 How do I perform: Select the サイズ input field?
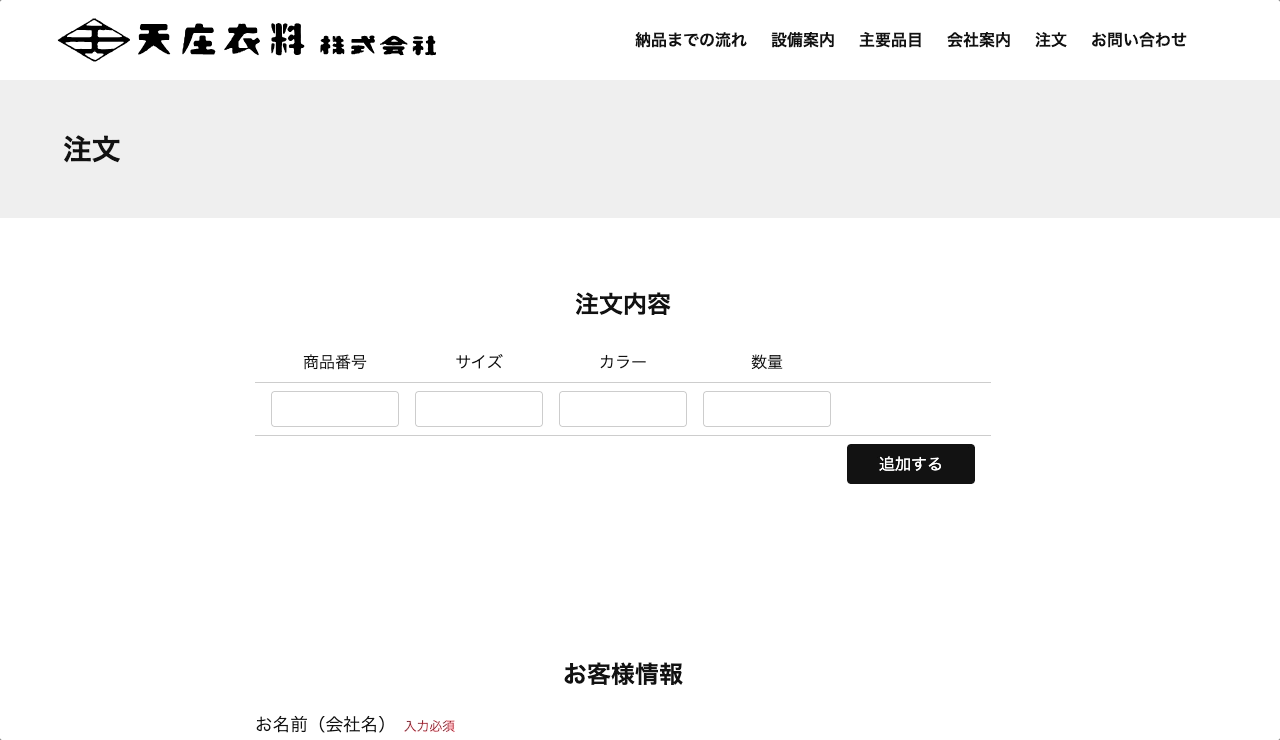(479, 409)
